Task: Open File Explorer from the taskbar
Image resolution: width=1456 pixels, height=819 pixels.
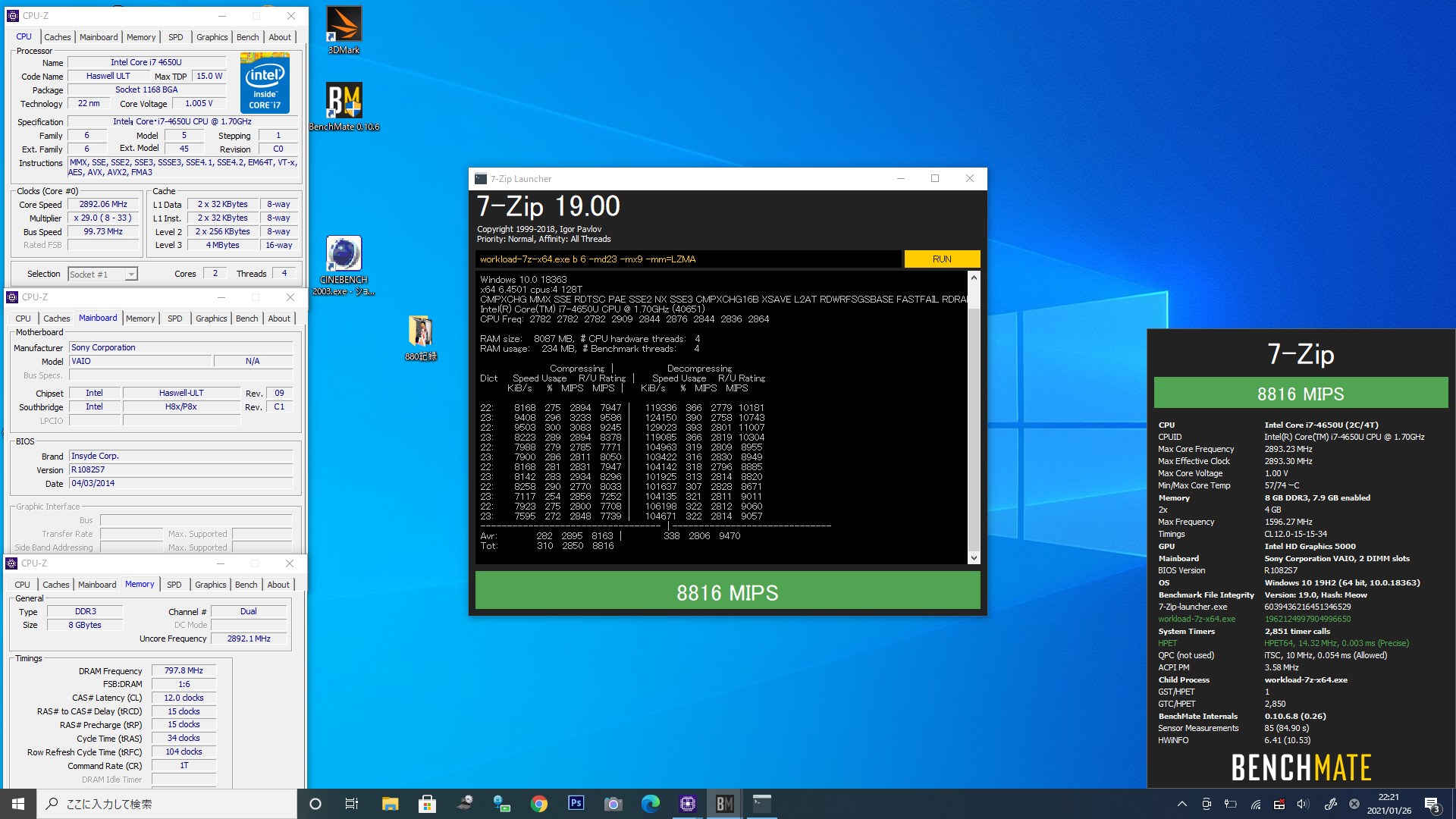Action: 390,804
